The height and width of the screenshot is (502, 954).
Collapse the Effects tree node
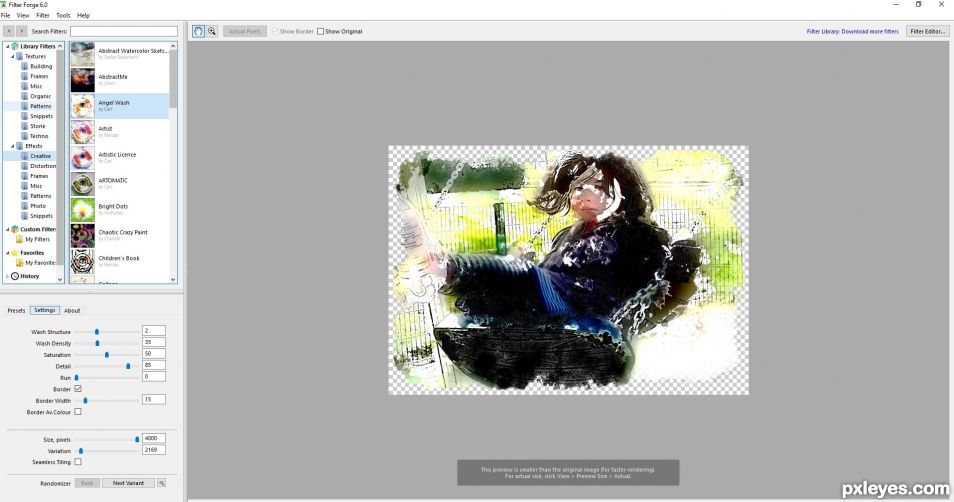13,146
